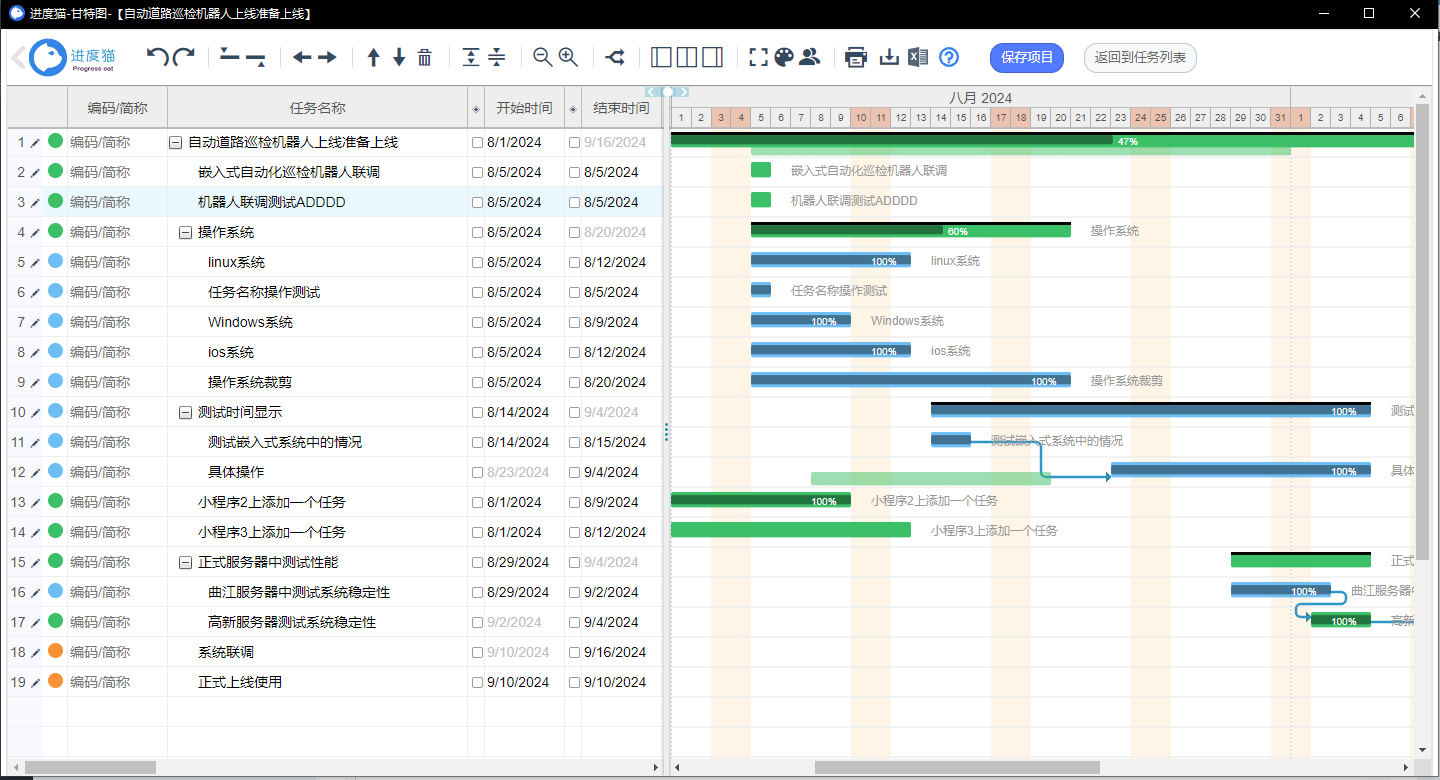
Task: Click the 结束时间 column sort marker
Action: 573,108
